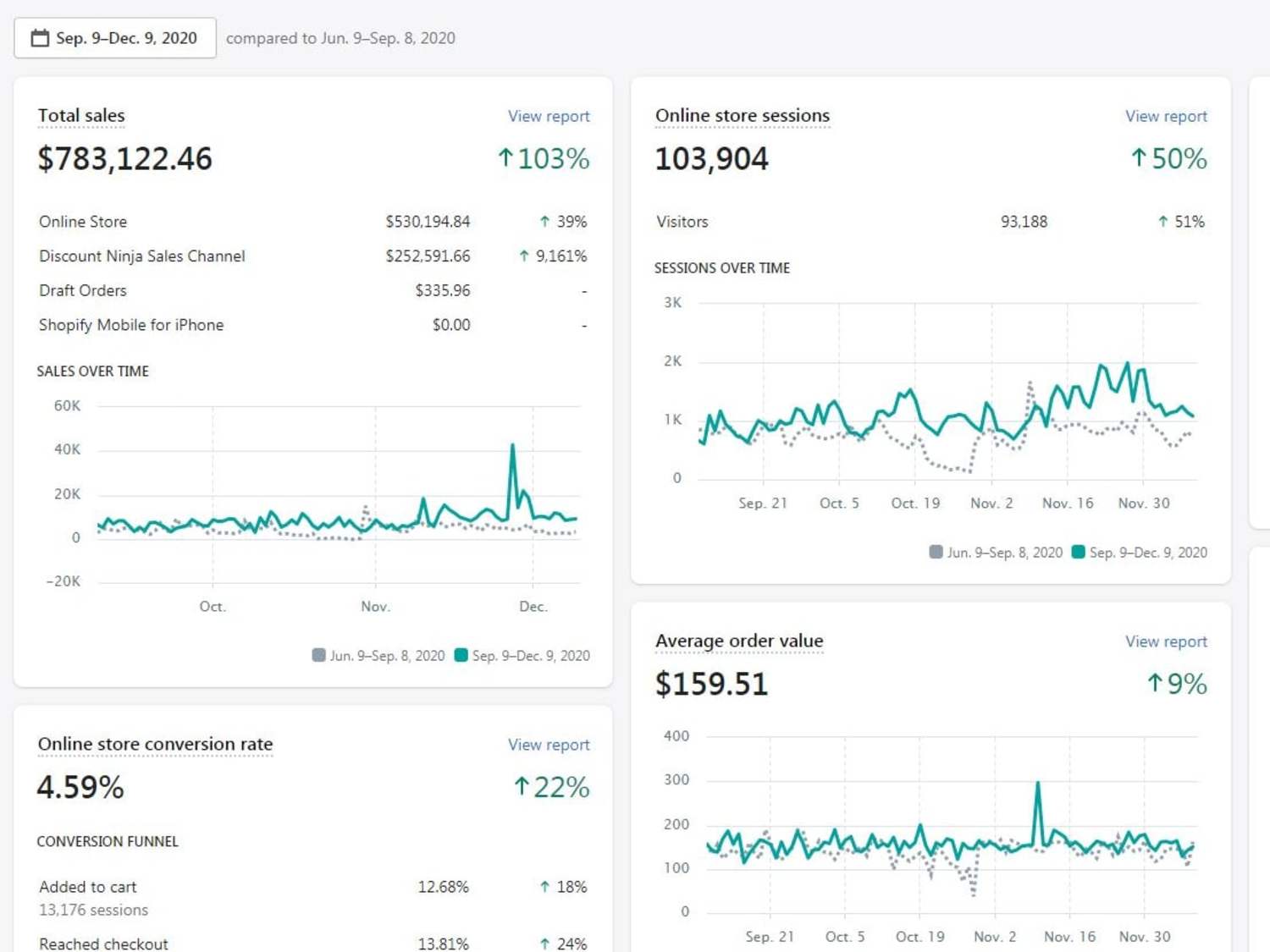The width and height of the screenshot is (1270, 952).
Task: Click the teal Sep. 9–Dec. 9 legend swatch under sales chart
Action: tap(461, 655)
